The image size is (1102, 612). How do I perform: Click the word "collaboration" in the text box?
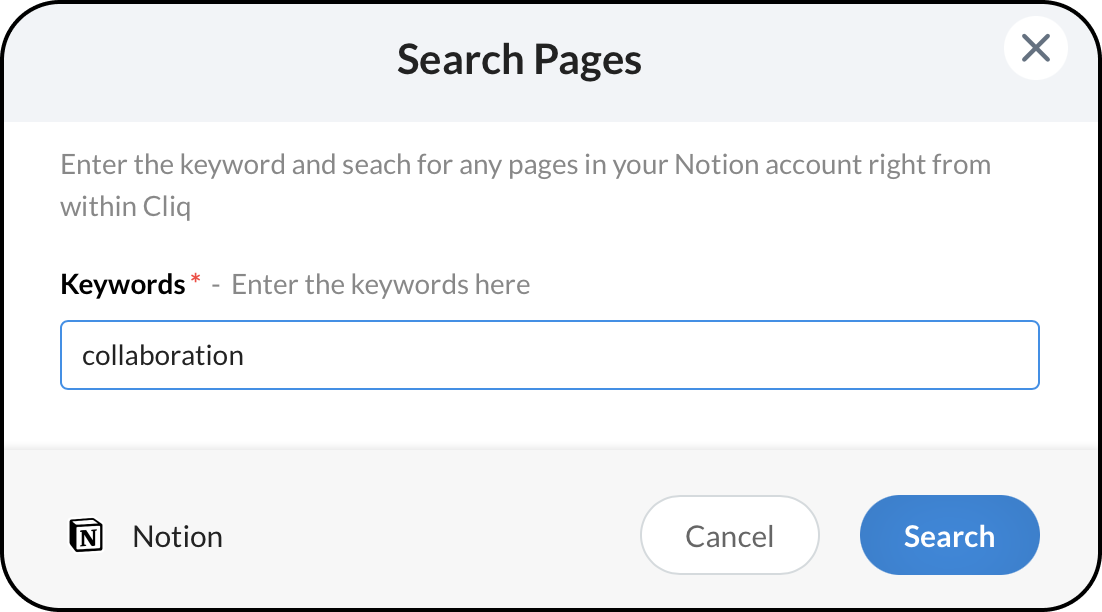(x=163, y=355)
